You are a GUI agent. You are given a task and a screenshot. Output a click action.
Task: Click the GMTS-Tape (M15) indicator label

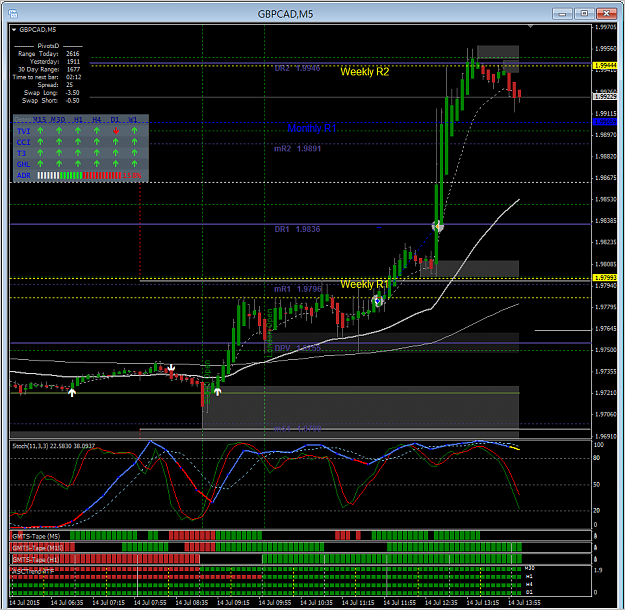(x=37, y=548)
